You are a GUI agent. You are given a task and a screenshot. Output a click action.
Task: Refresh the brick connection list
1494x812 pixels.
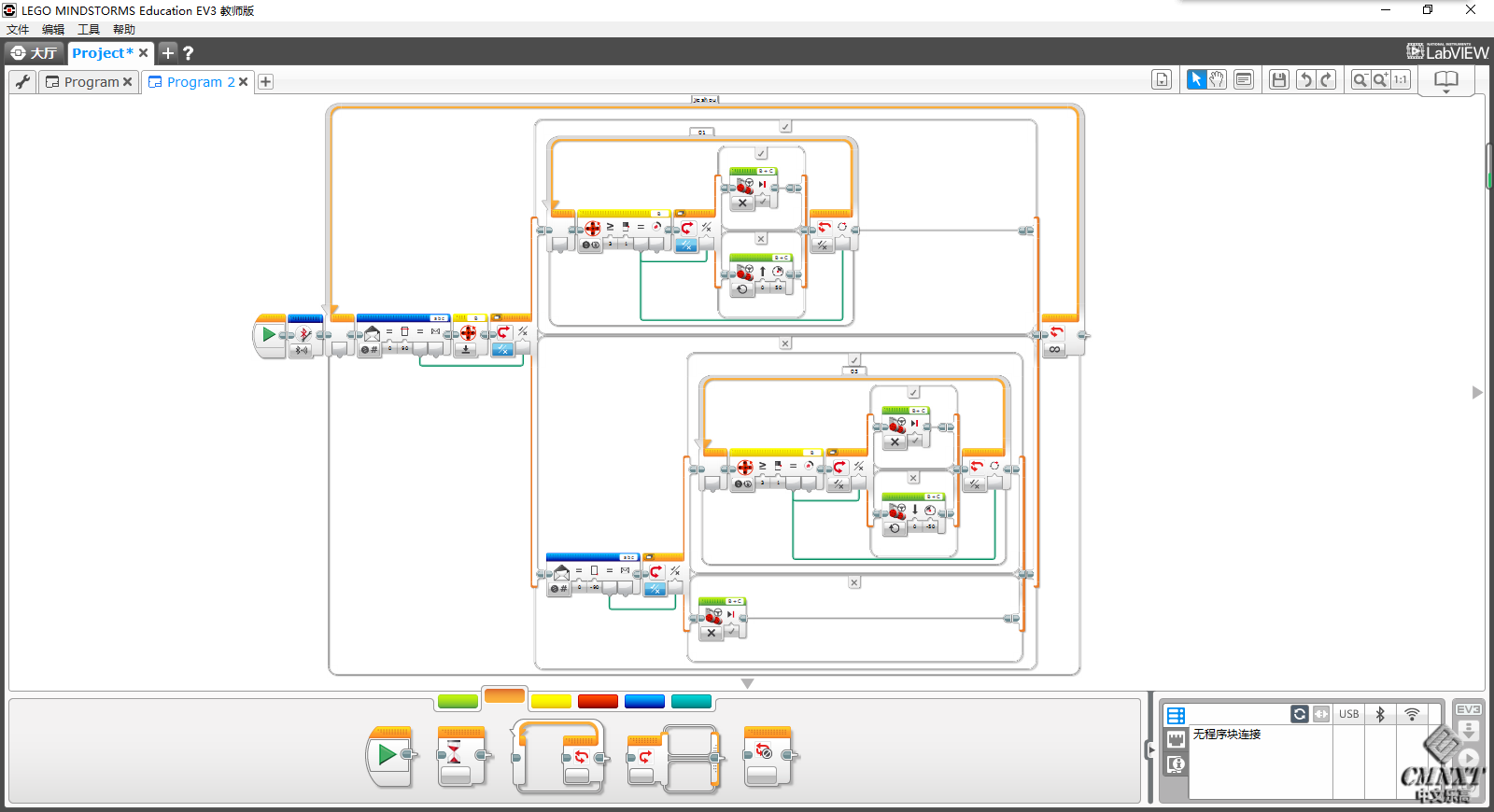tap(1299, 714)
